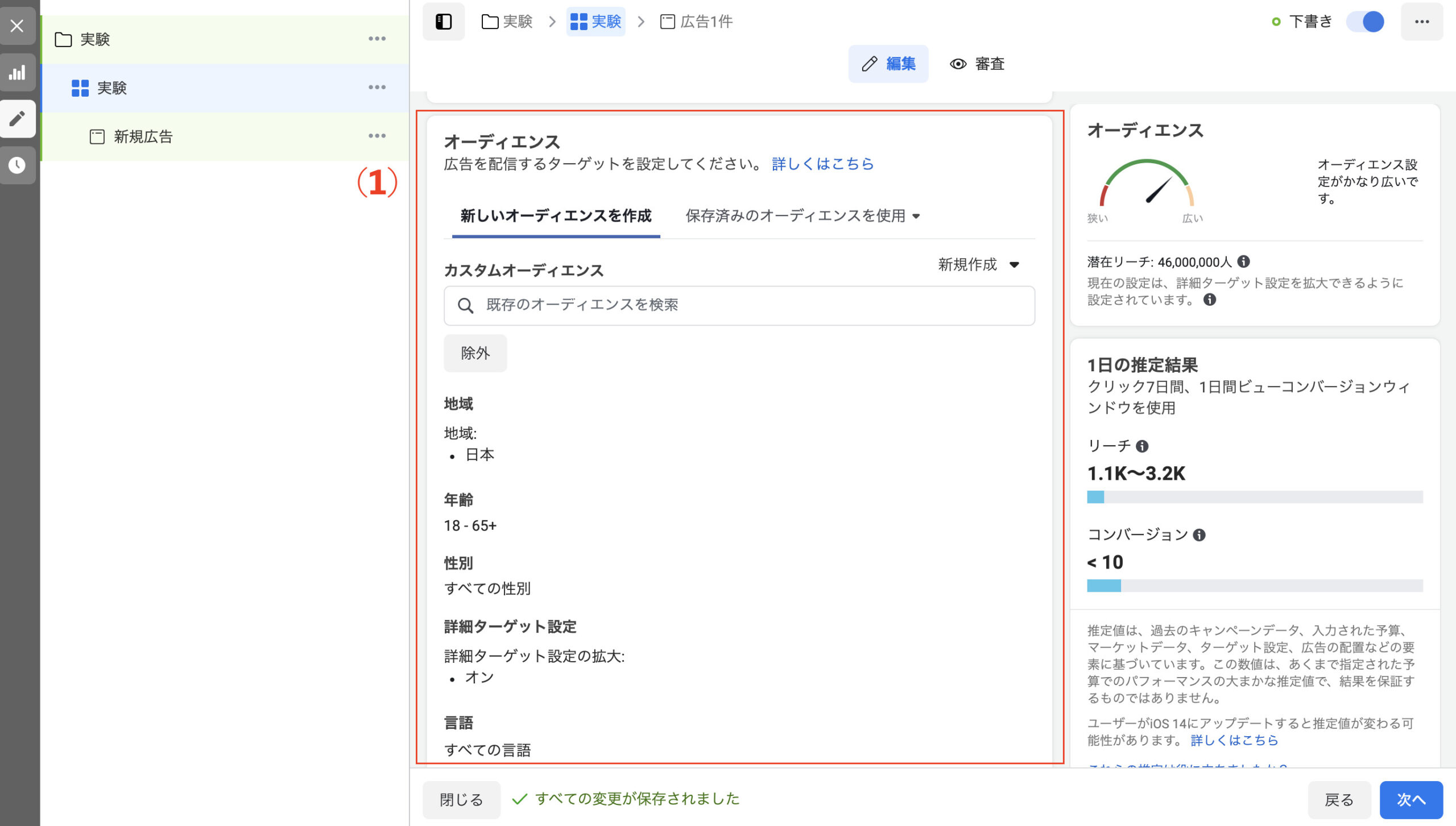Screen dimensions: 1456x826
Task: Open top-right more options ellipsis menu
Action: click(x=1421, y=22)
